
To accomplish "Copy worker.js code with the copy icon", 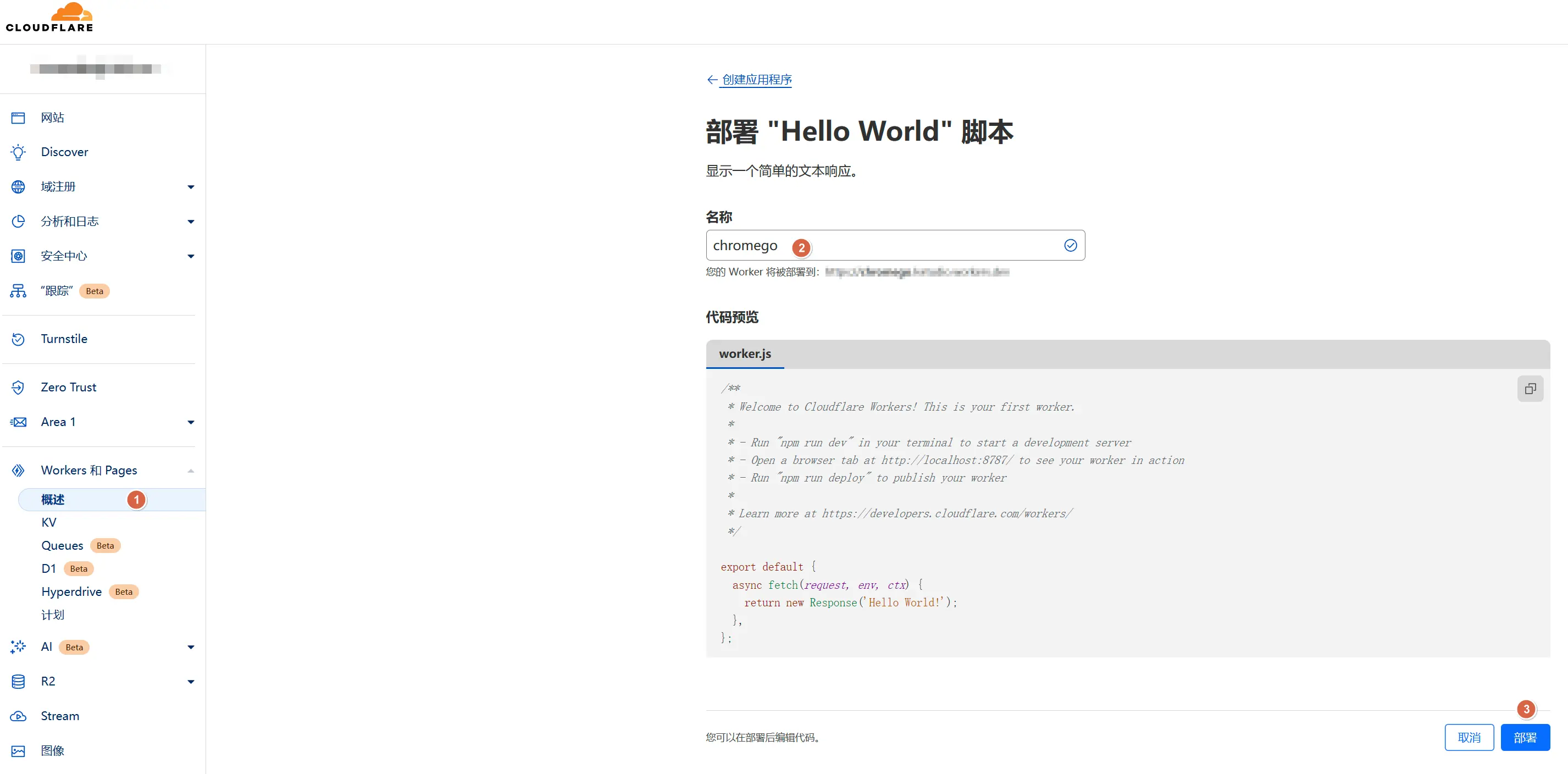I will point(1530,389).
